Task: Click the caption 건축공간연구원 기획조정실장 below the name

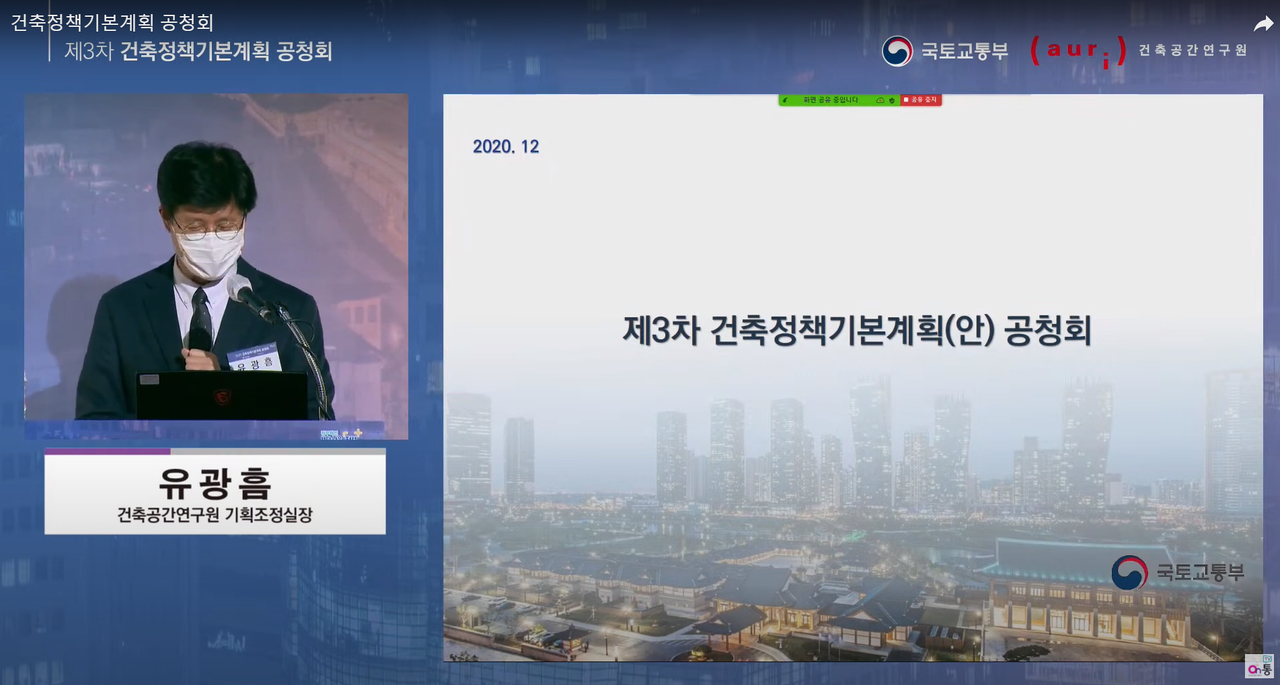Action: pos(214,514)
